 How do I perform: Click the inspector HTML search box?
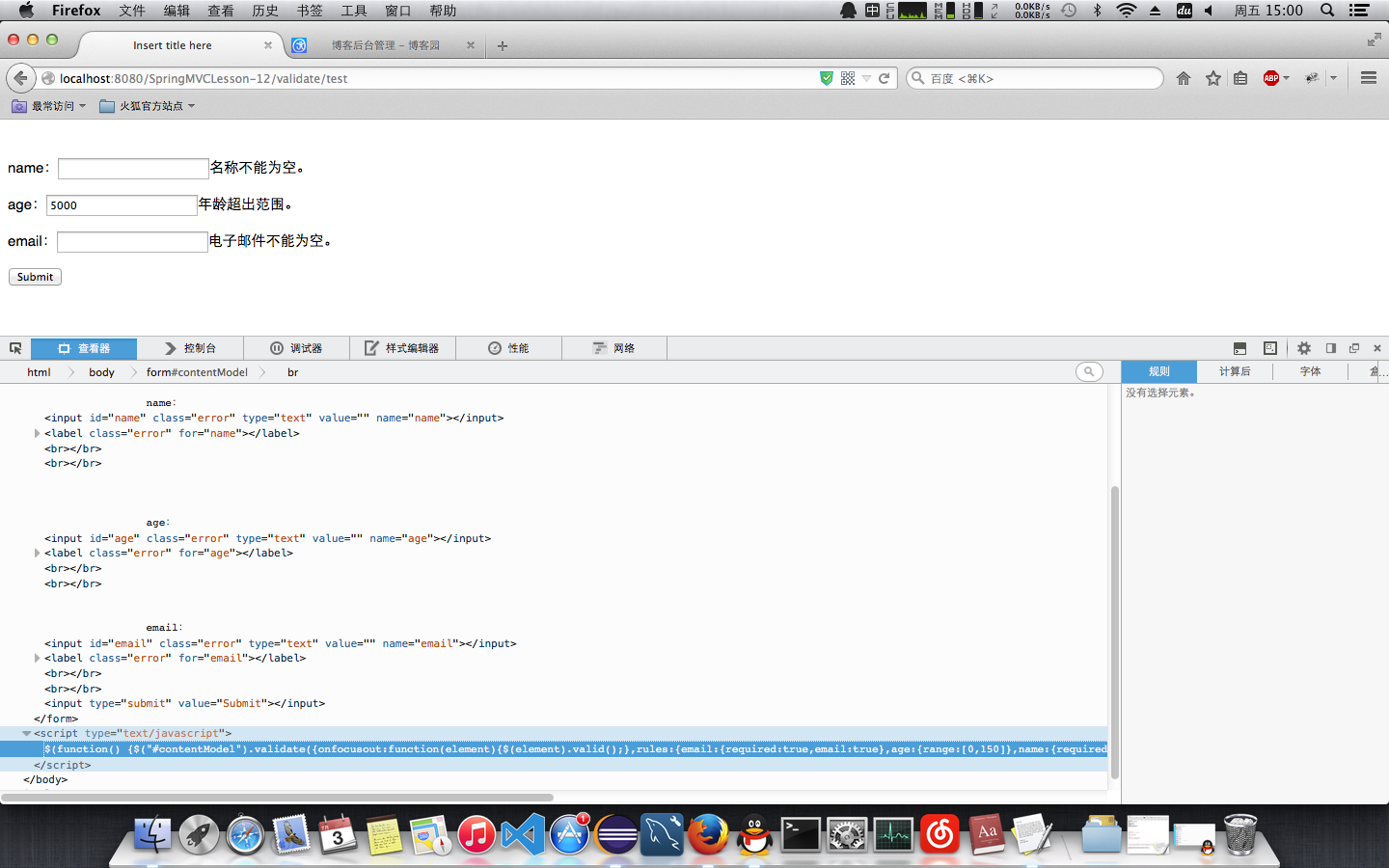(1089, 371)
